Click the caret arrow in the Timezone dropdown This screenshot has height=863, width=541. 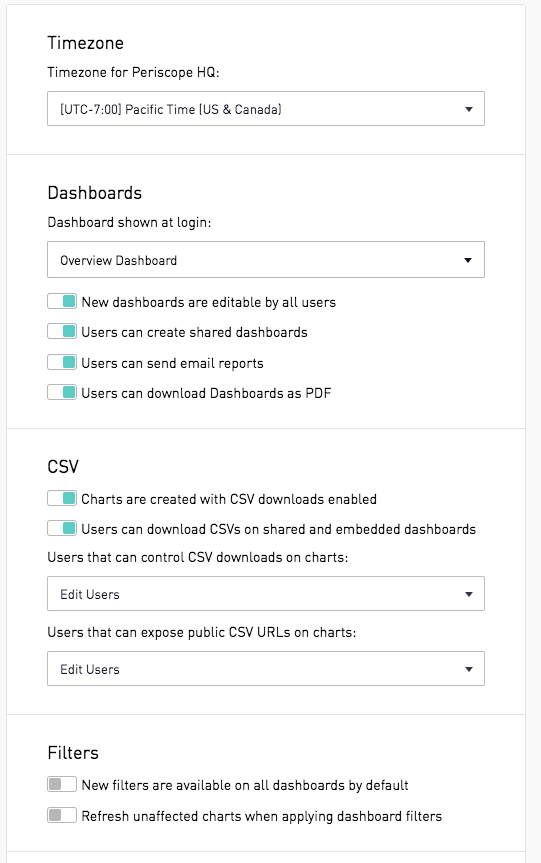point(469,110)
